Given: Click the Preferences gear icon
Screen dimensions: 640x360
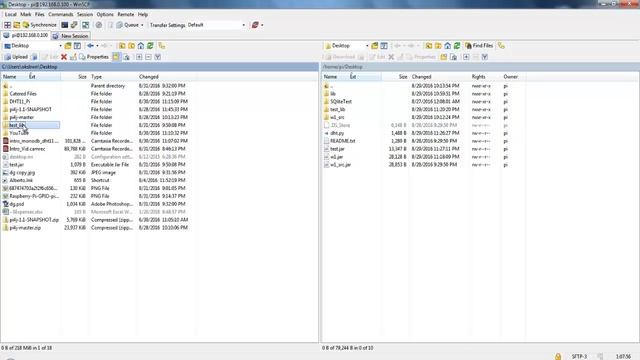Looking at the screenshot, I should (x=98, y=25).
